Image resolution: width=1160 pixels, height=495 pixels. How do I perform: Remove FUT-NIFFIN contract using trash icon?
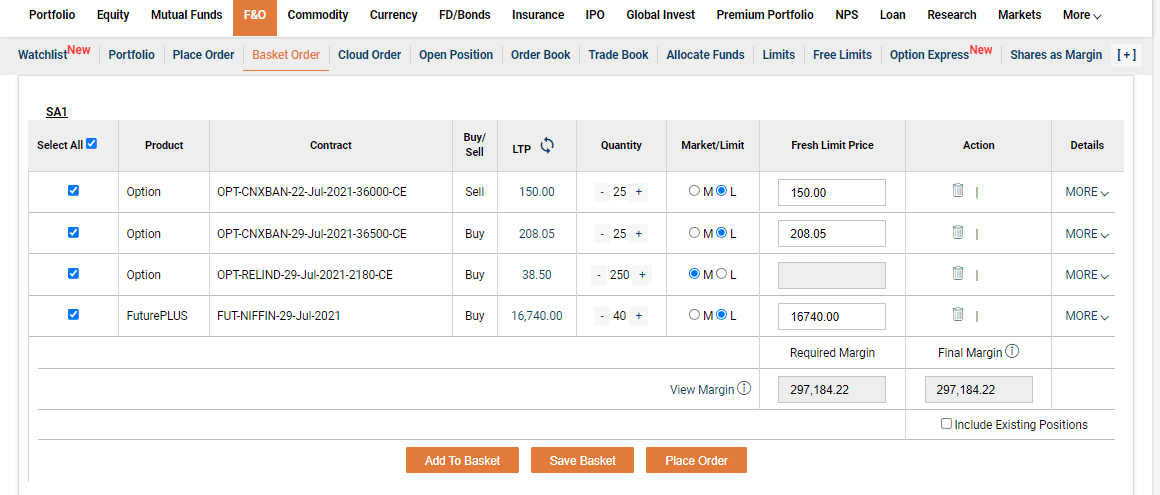tap(957, 315)
